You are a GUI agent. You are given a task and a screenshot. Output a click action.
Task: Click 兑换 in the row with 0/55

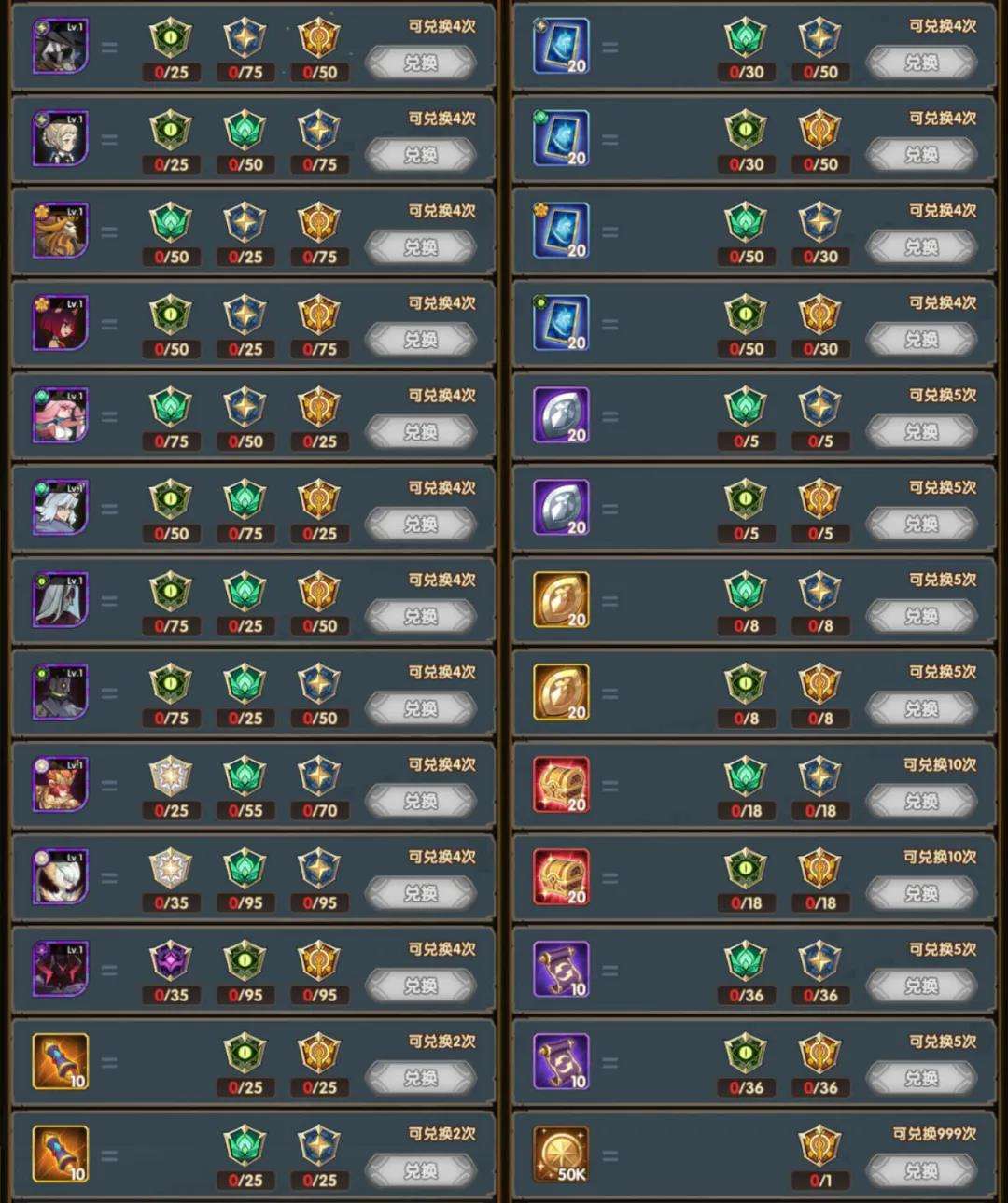point(420,802)
